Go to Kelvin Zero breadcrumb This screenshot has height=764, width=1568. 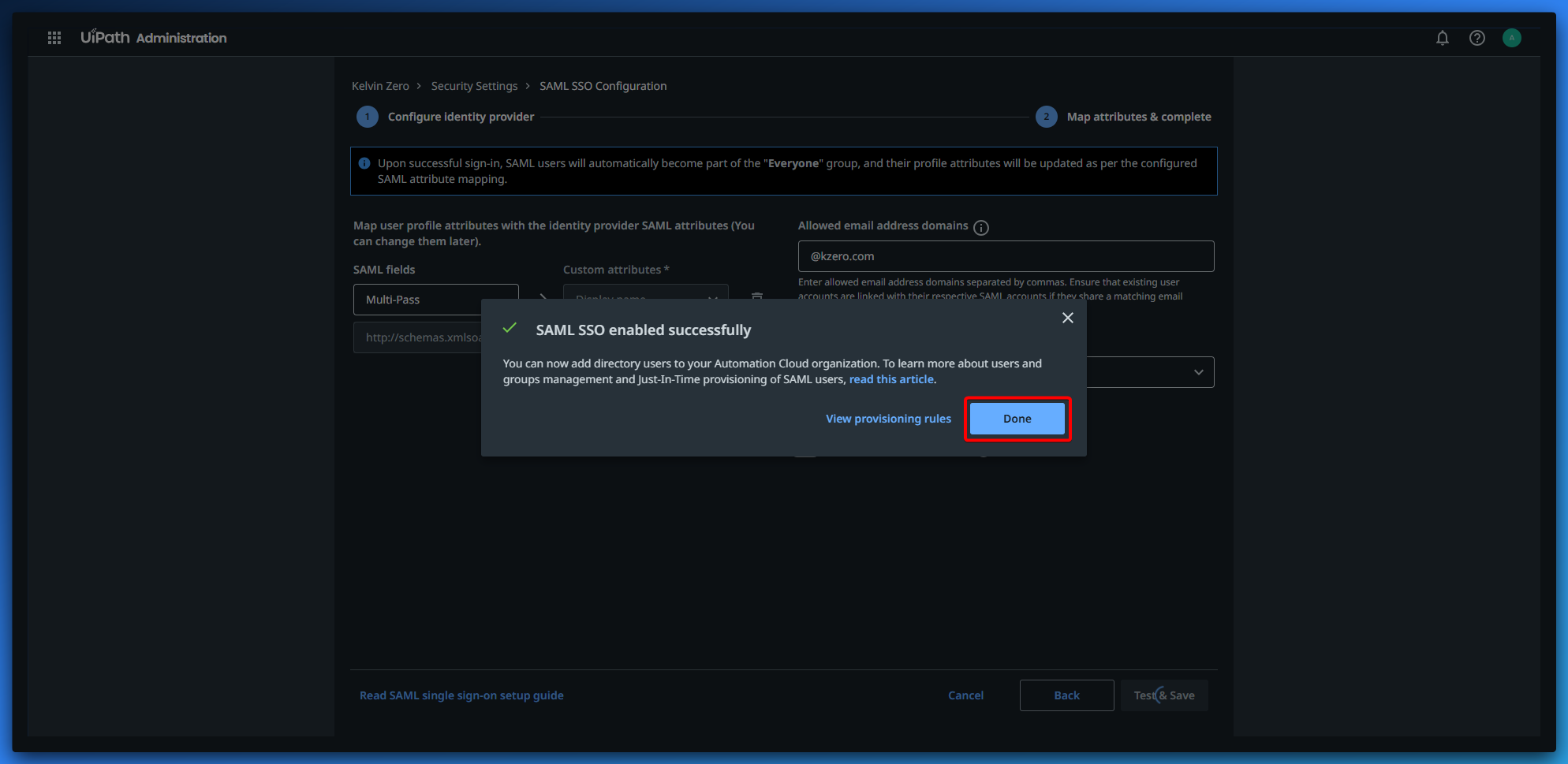pos(380,86)
